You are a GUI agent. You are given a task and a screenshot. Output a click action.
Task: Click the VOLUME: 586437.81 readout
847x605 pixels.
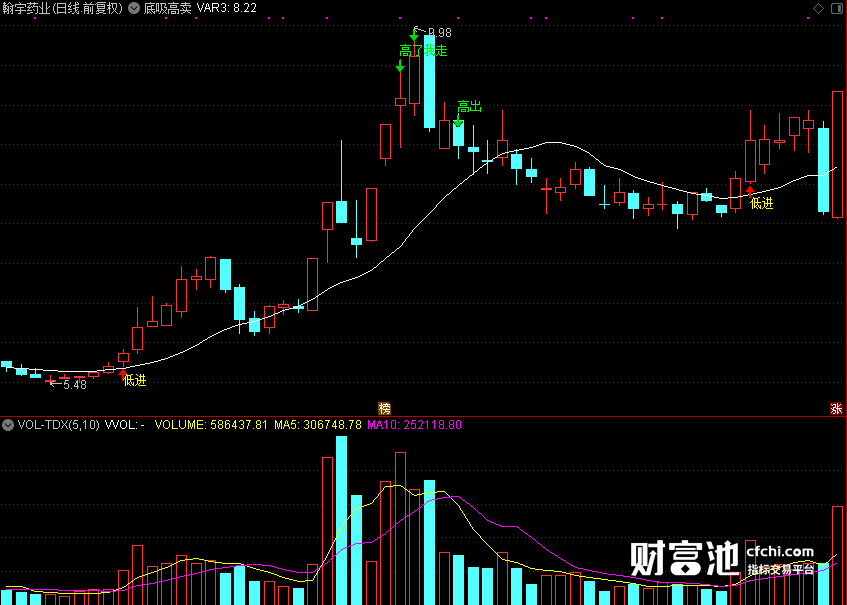[211, 425]
